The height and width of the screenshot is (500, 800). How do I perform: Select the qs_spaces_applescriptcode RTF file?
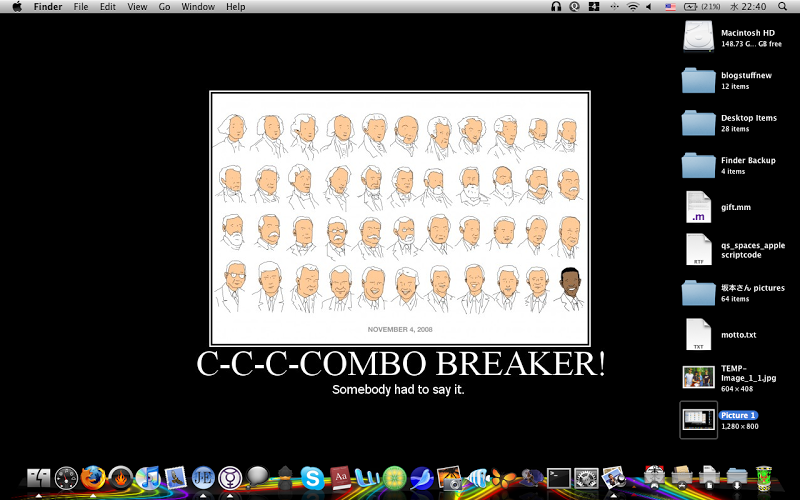[698, 249]
